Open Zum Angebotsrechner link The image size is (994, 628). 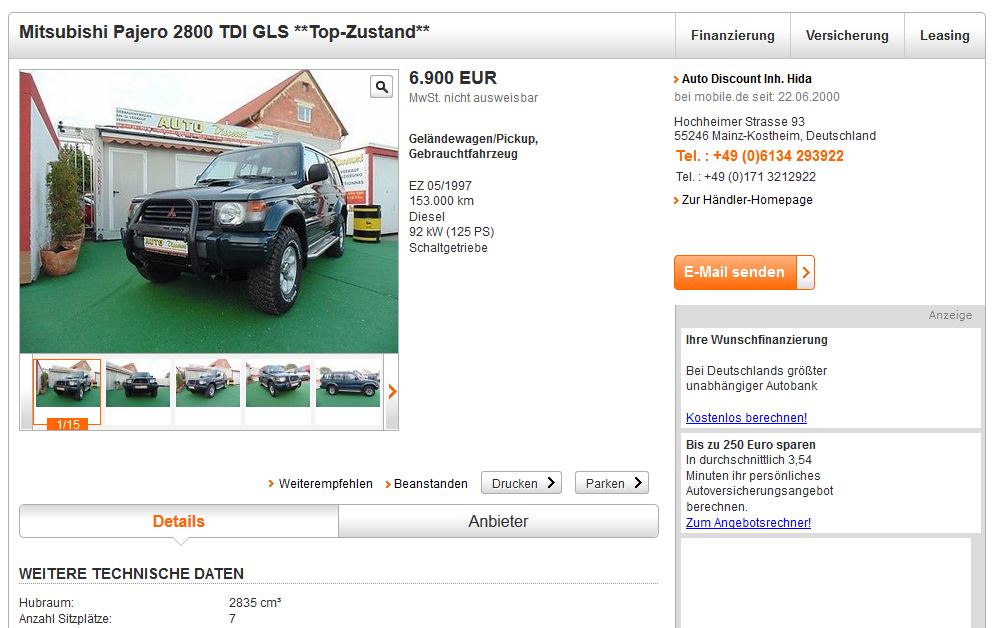tap(748, 523)
